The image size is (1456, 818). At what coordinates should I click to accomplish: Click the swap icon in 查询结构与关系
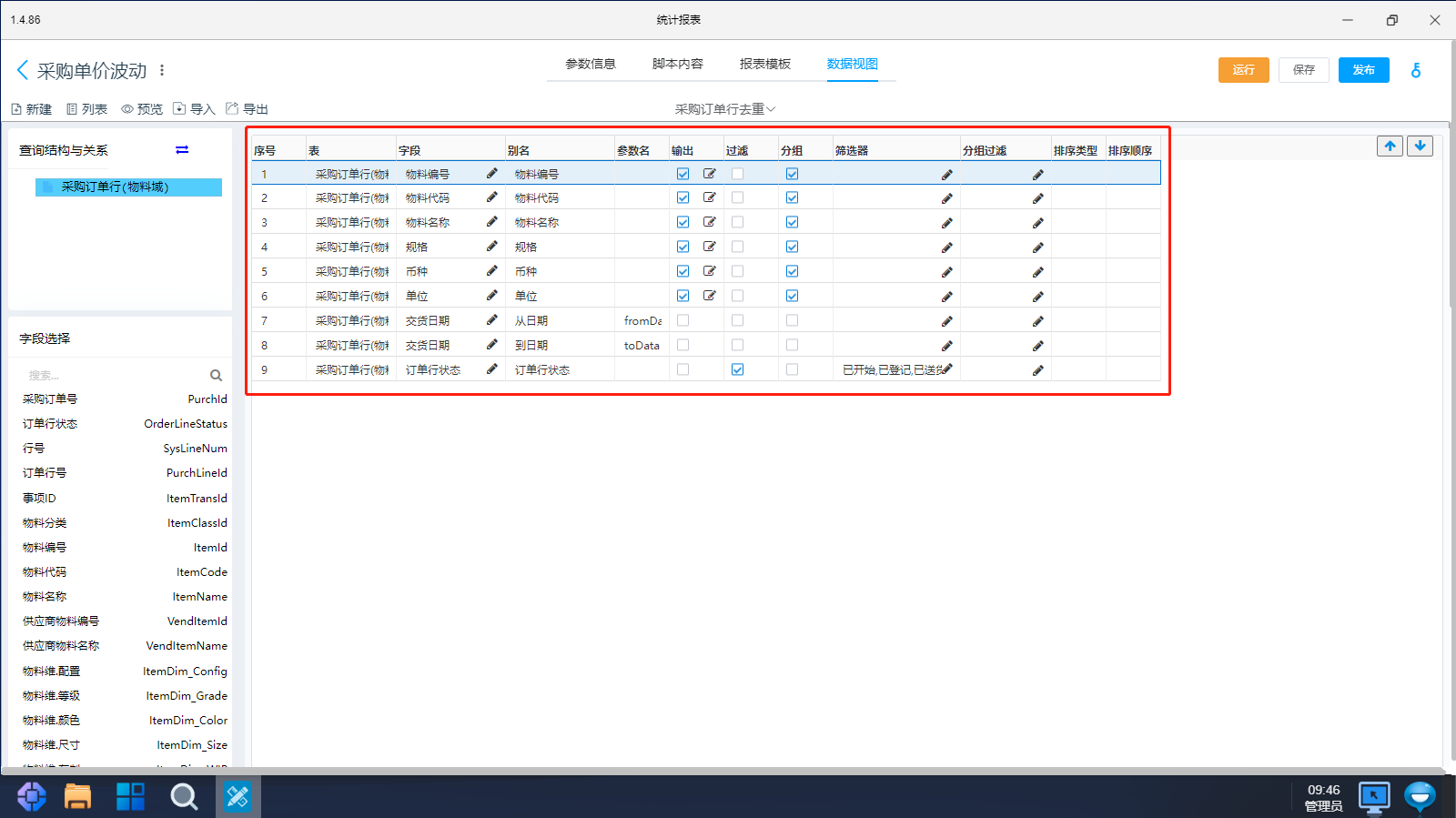point(182,150)
